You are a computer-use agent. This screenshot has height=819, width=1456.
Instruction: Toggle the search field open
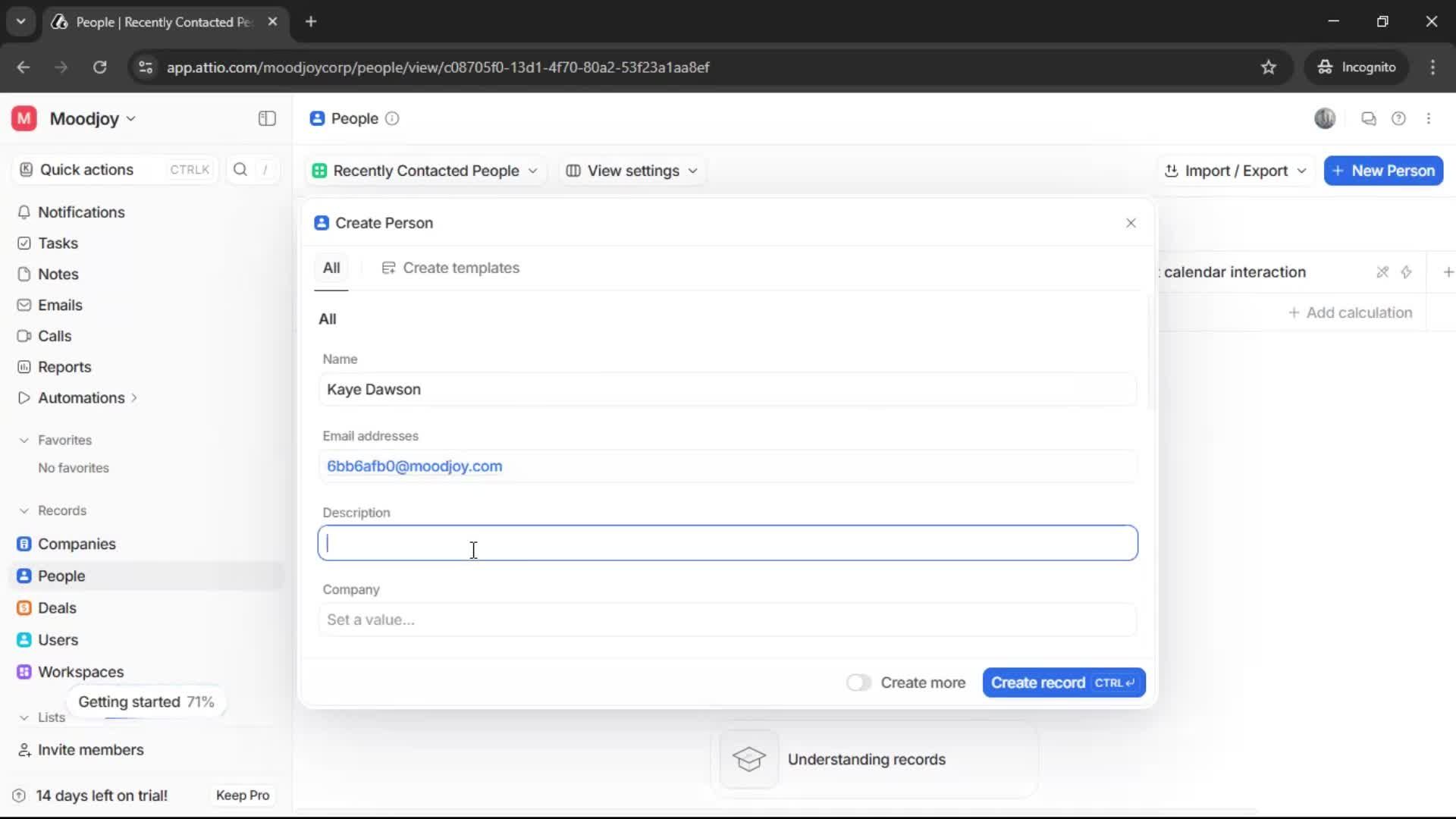pyautogui.click(x=240, y=170)
